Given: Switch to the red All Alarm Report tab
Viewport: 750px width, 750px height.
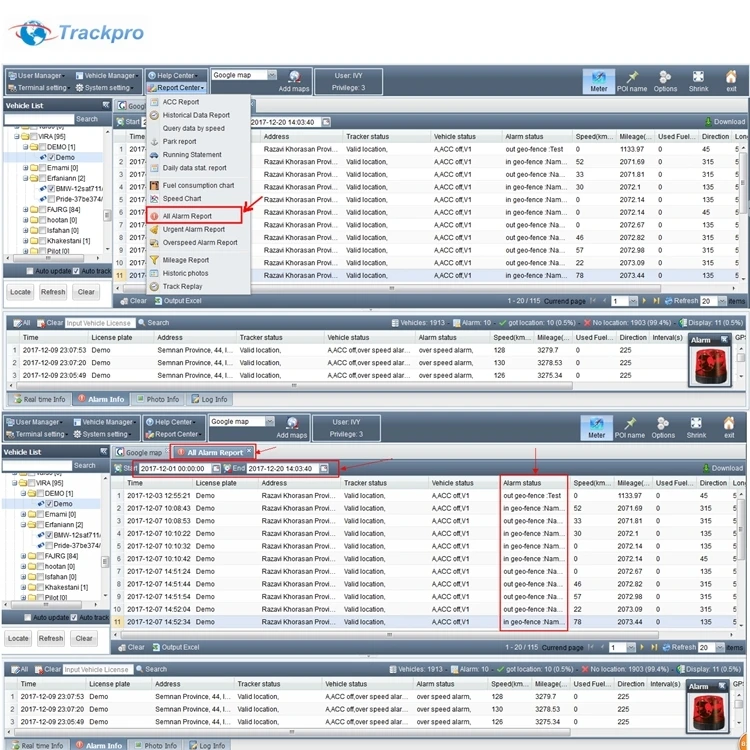Looking at the screenshot, I should point(214,453).
